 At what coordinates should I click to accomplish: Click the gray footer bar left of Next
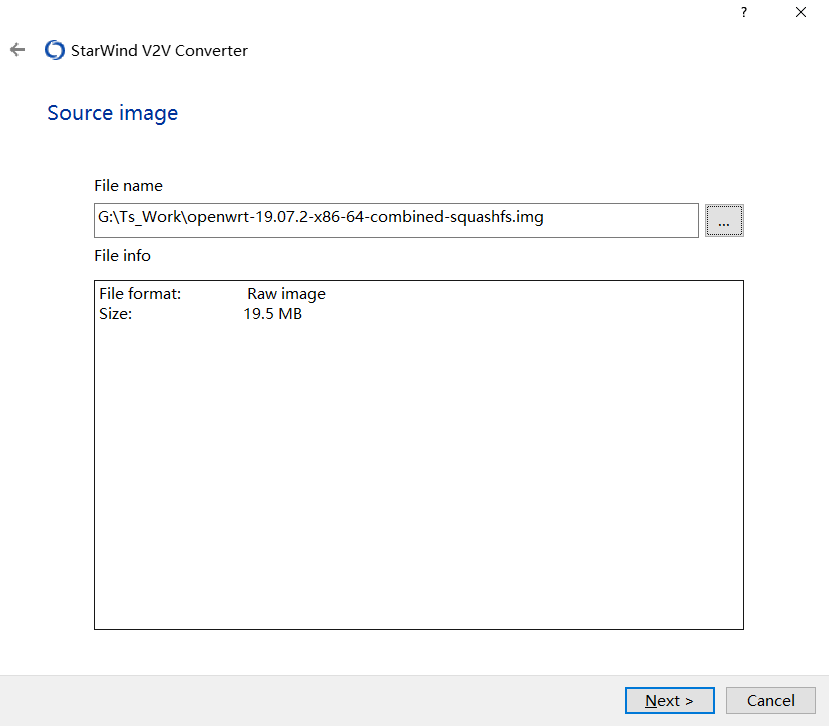[x=300, y=700]
